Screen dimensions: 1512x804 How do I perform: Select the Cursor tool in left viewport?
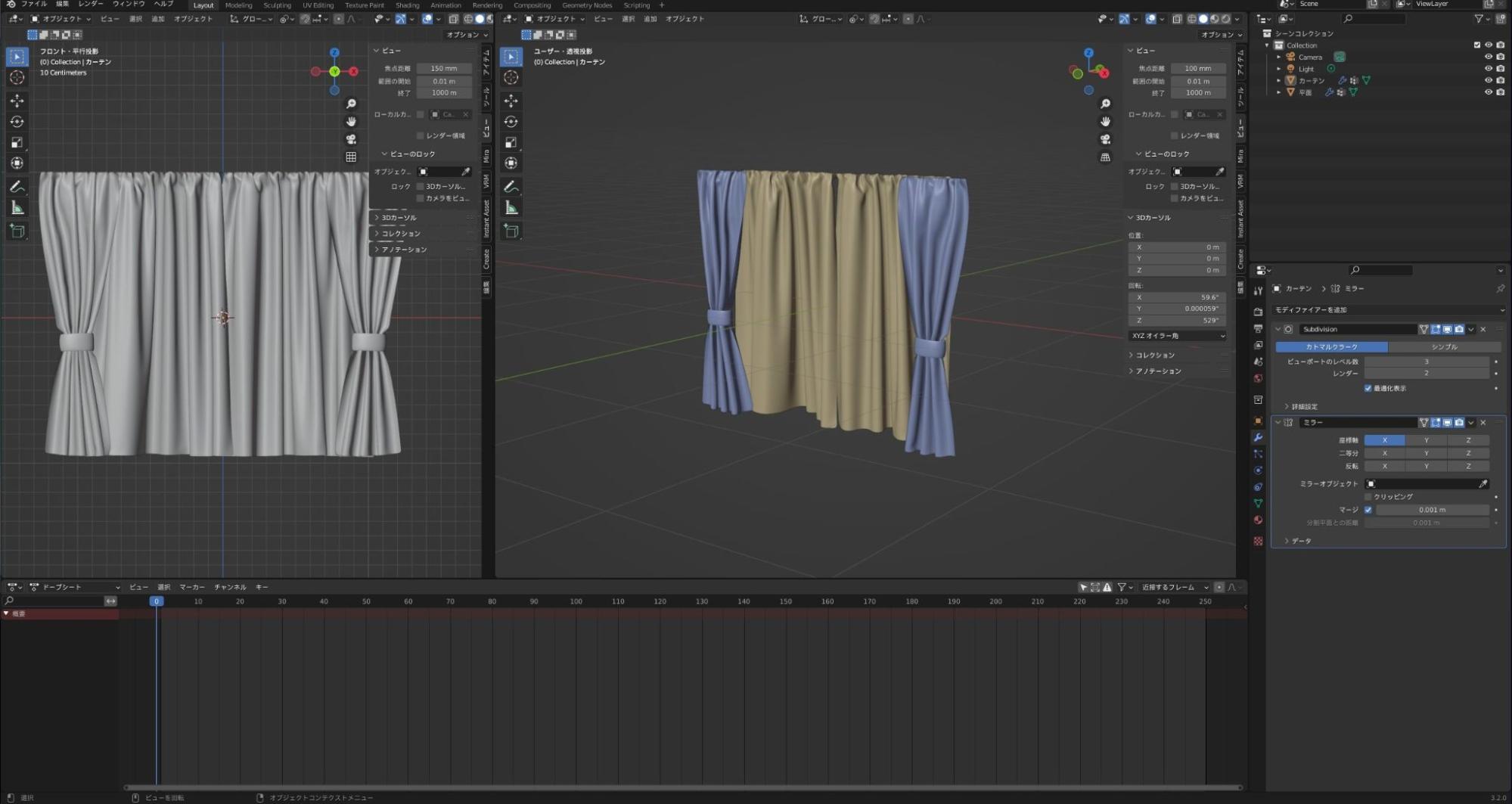point(17,77)
